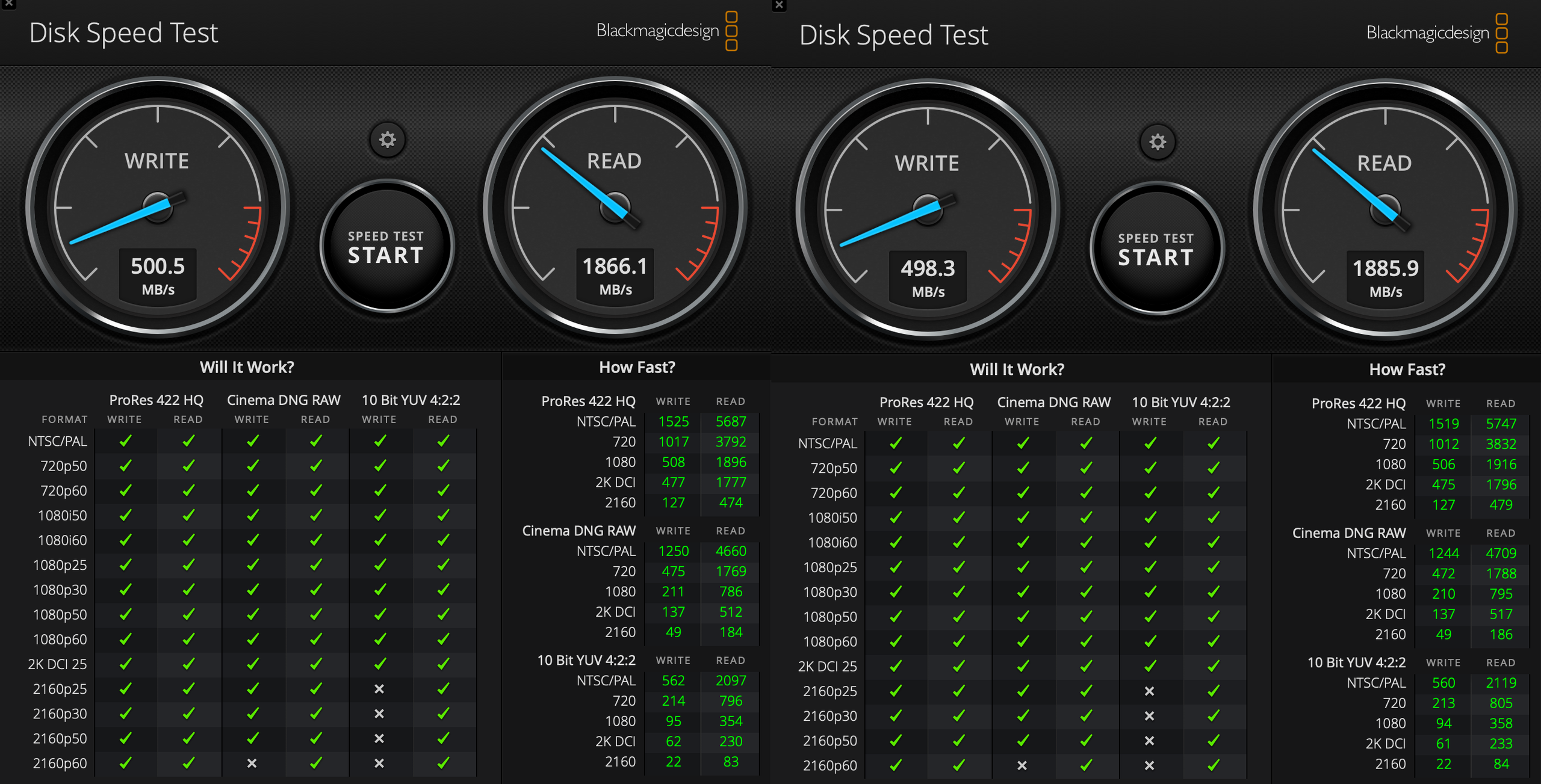
Task: Click Blackmagicdesign logo in left window
Action: pyautogui.click(x=667, y=31)
